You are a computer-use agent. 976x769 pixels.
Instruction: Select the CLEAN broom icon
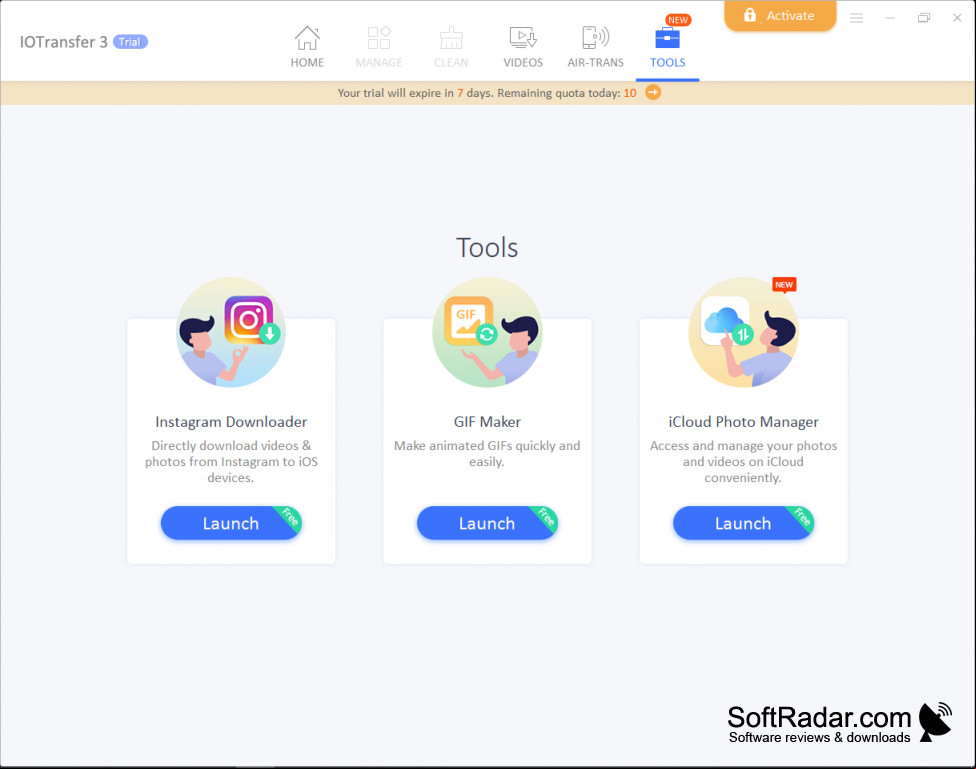tap(451, 38)
